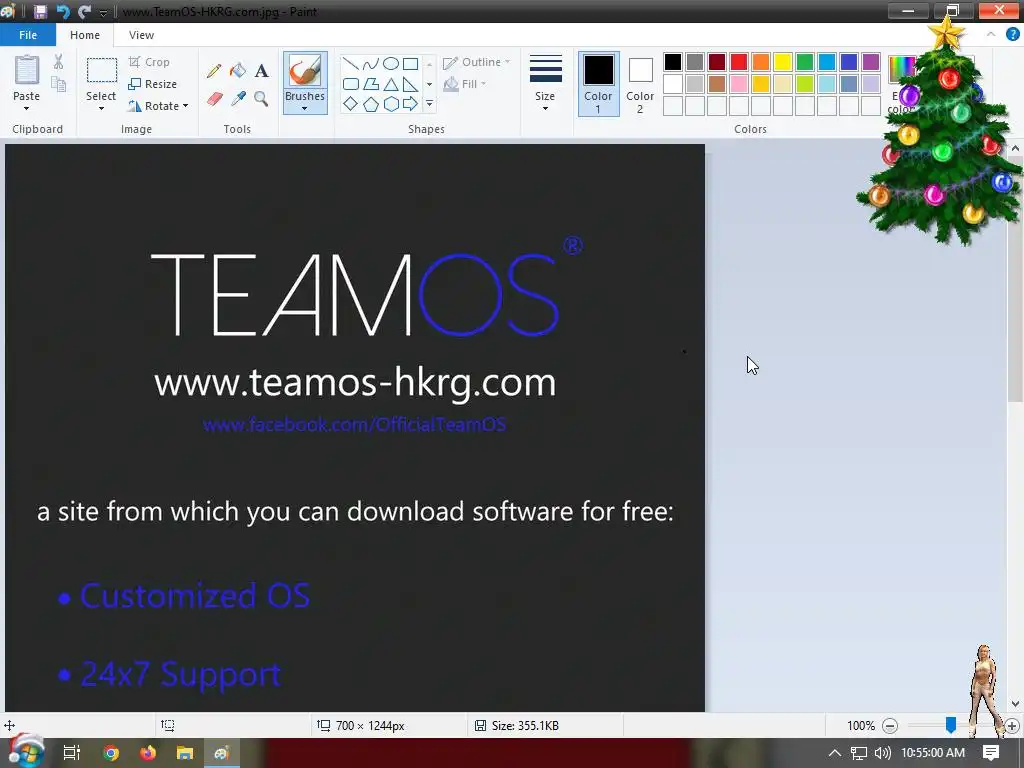1024x768 pixels.
Task: Open the Size dropdown
Action: point(545,82)
